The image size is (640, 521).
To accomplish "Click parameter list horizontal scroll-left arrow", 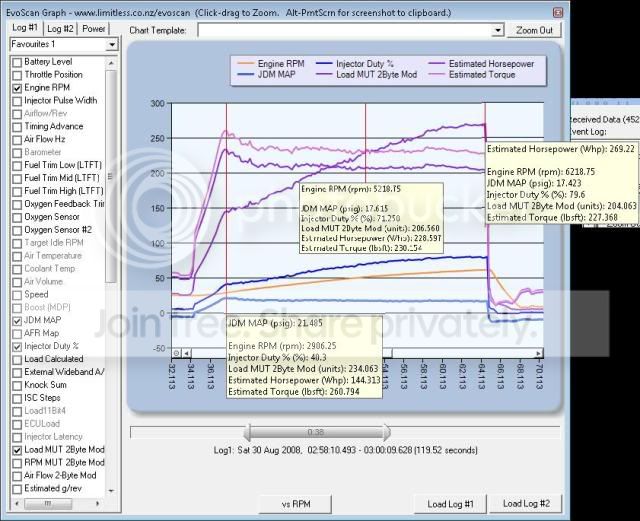I will [x=17, y=504].
